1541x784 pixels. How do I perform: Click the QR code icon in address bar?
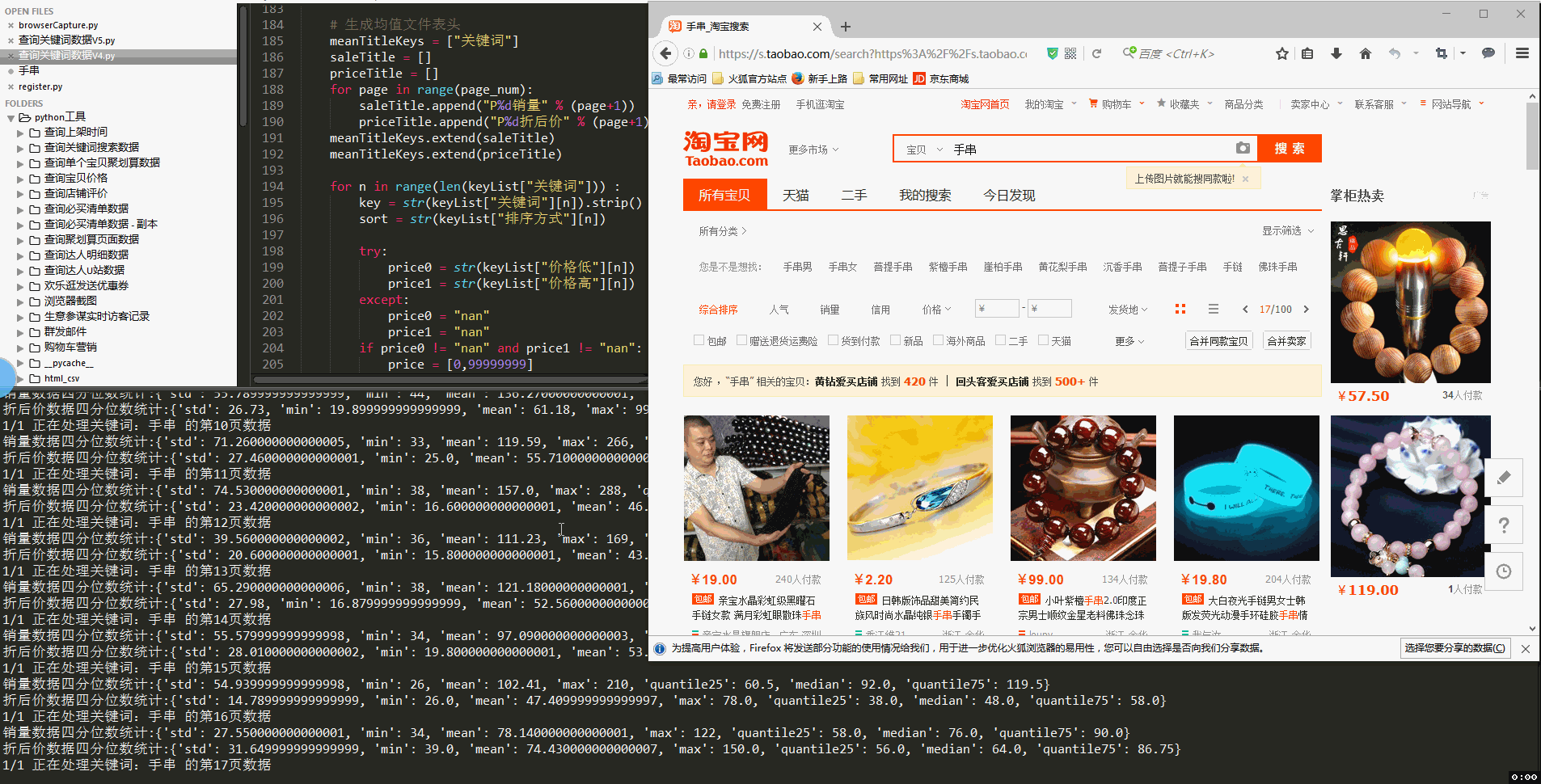point(1070,53)
